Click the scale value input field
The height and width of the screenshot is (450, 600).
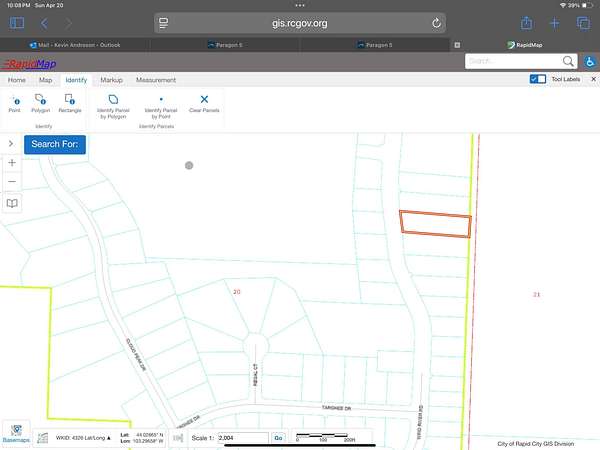[x=241, y=438]
